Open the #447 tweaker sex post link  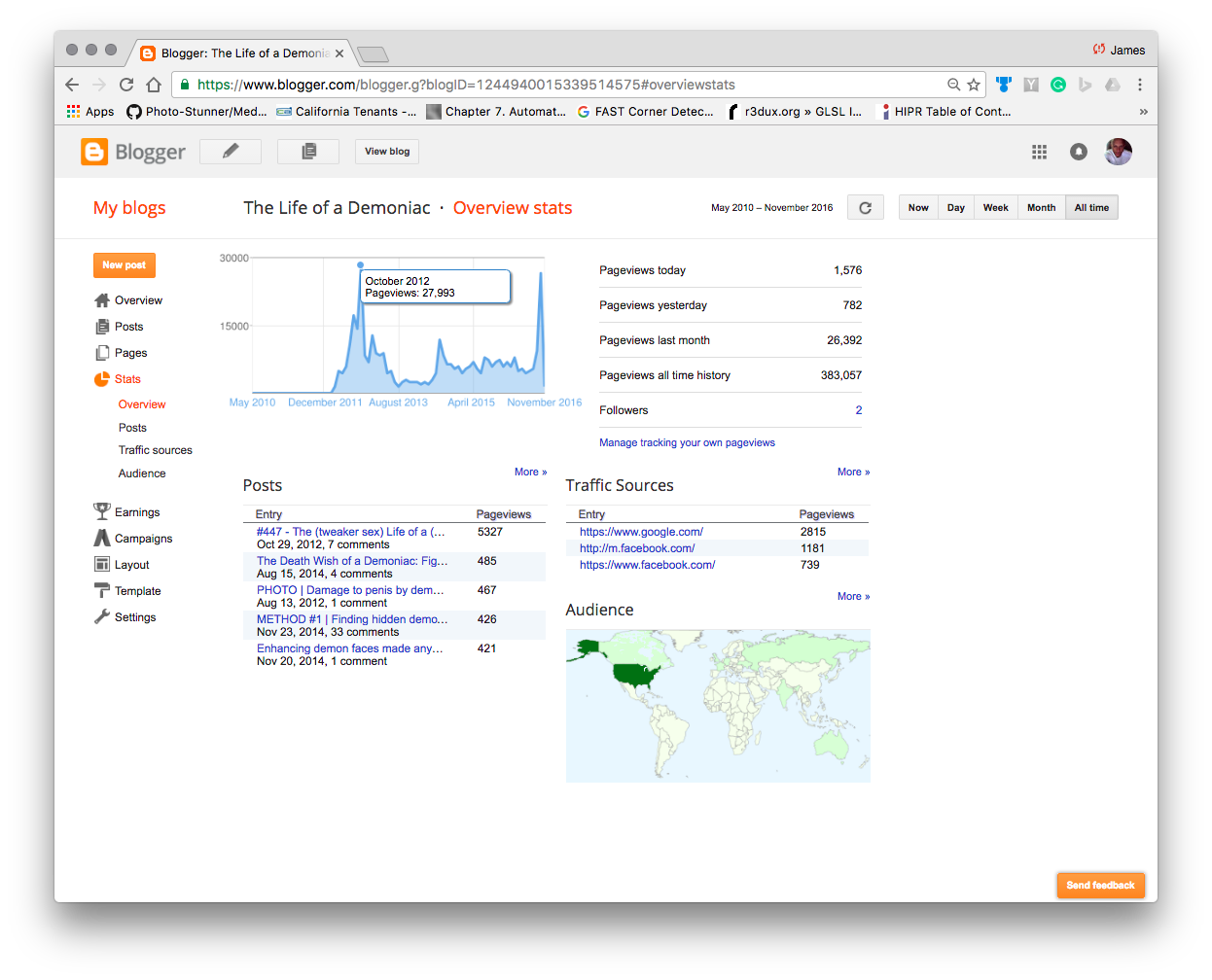point(350,532)
